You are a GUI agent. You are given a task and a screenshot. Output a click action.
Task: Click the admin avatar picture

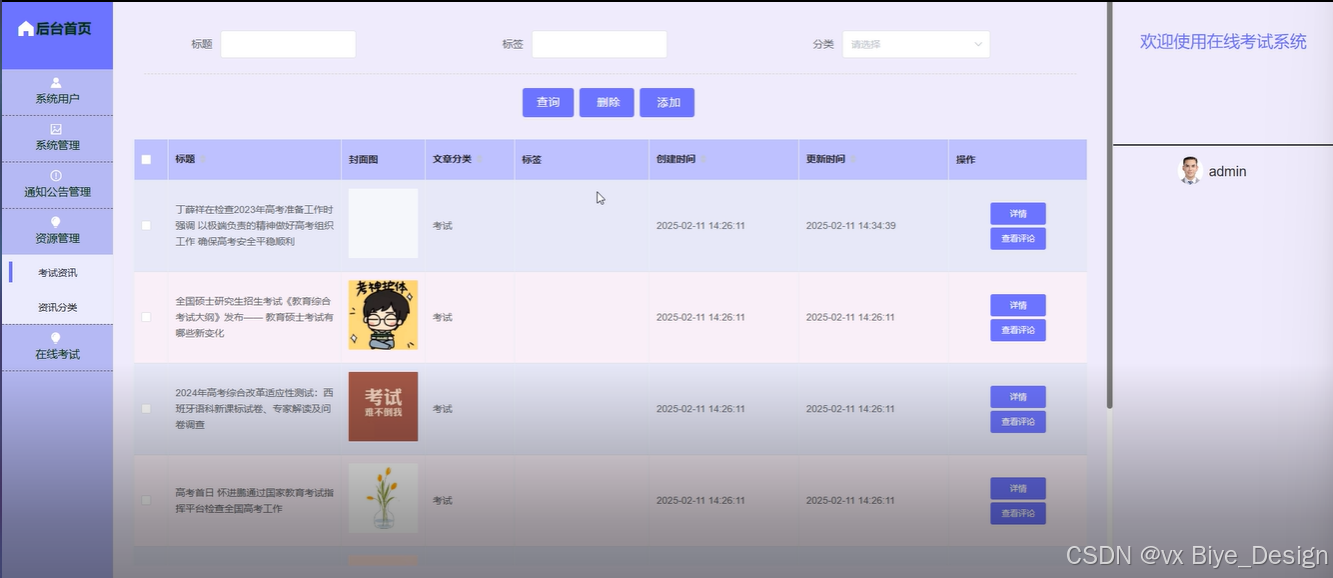point(1189,171)
